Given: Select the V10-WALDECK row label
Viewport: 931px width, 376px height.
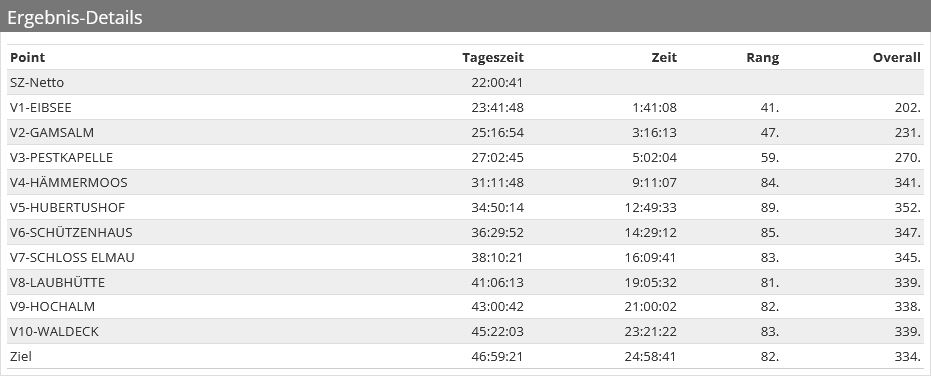Looking at the screenshot, I should (55, 331).
